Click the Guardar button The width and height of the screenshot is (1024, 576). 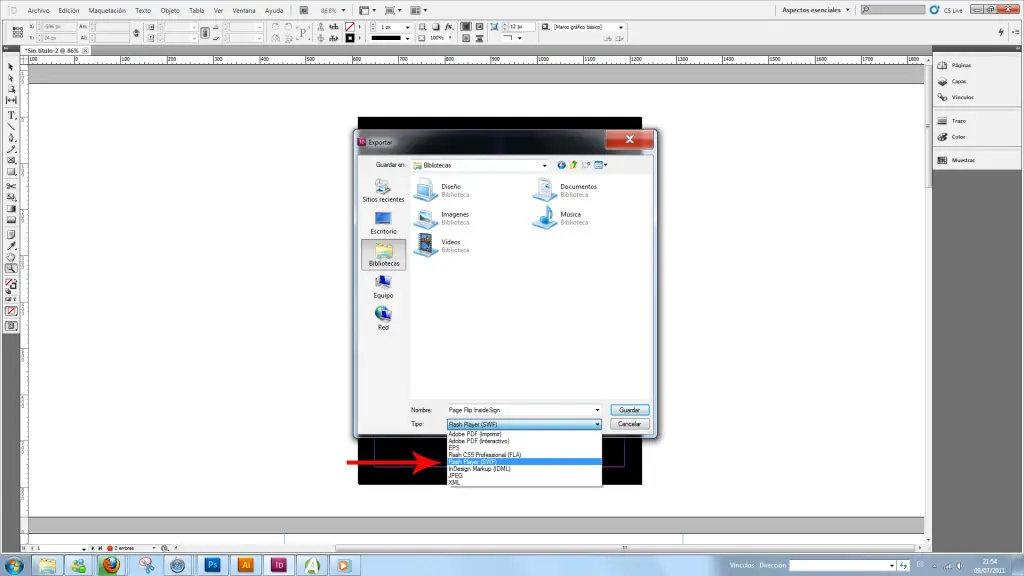coord(630,410)
